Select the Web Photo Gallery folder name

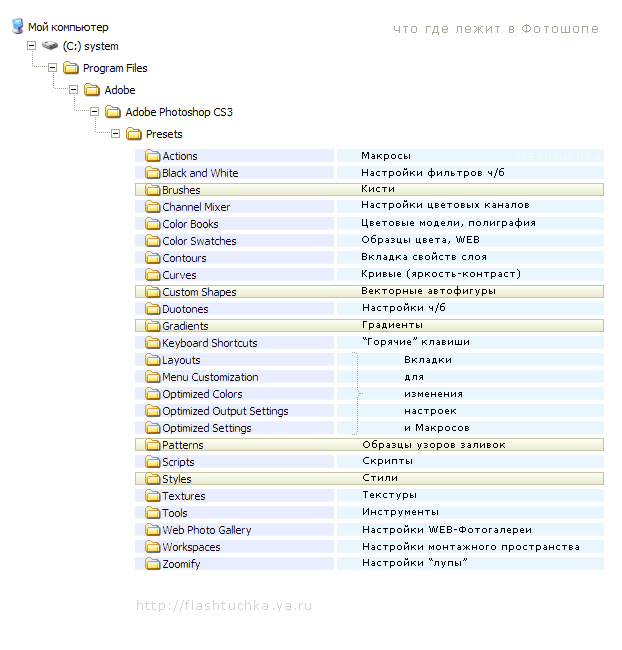[x=207, y=530]
